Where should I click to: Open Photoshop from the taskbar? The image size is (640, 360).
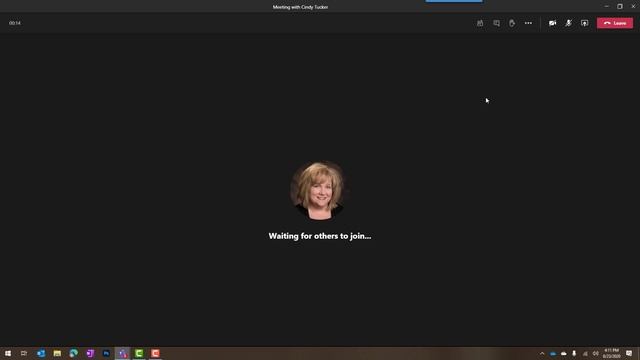click(x=106, y=353)
